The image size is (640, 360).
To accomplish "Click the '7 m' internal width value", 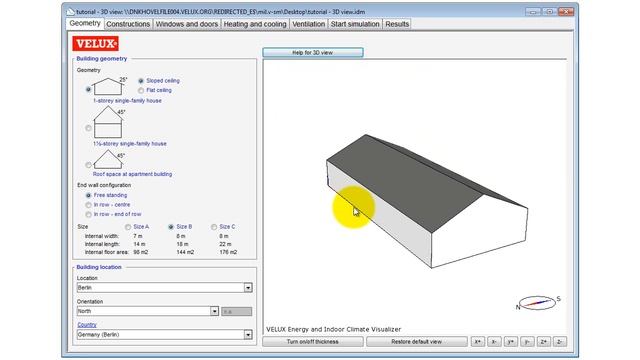I will point(138,236).
